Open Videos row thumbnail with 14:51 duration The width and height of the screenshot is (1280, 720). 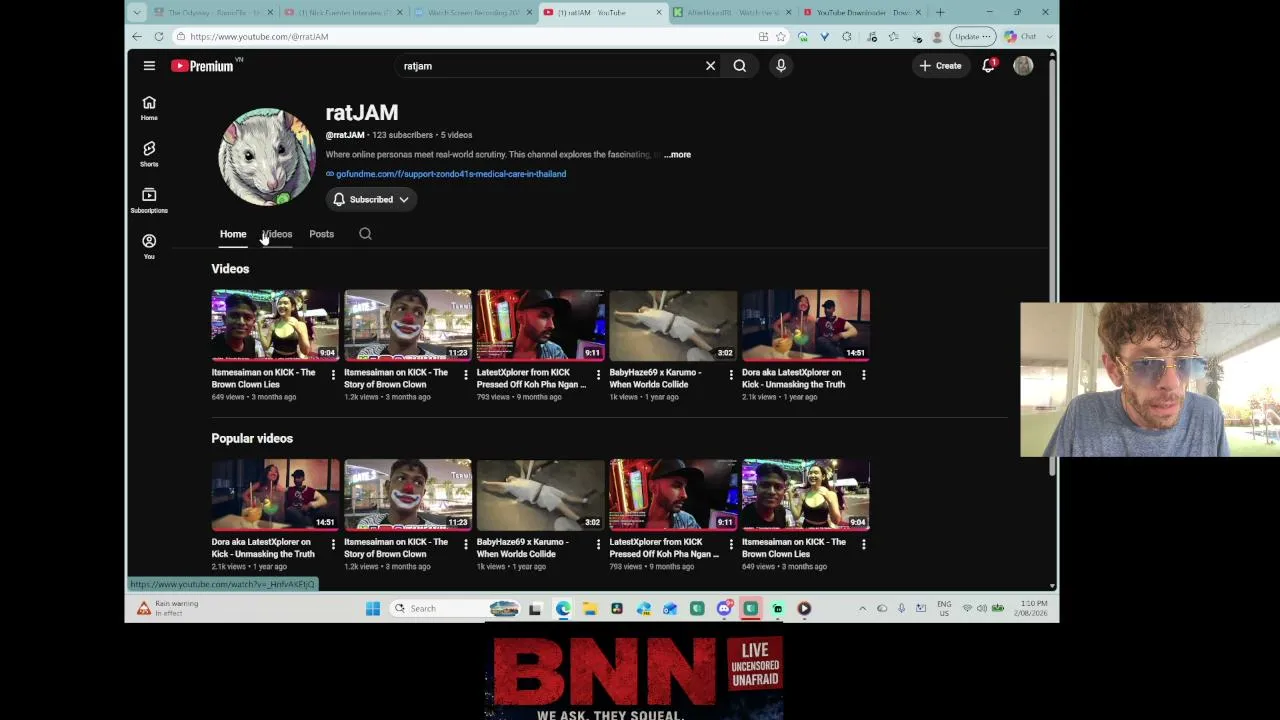[806, 325]
